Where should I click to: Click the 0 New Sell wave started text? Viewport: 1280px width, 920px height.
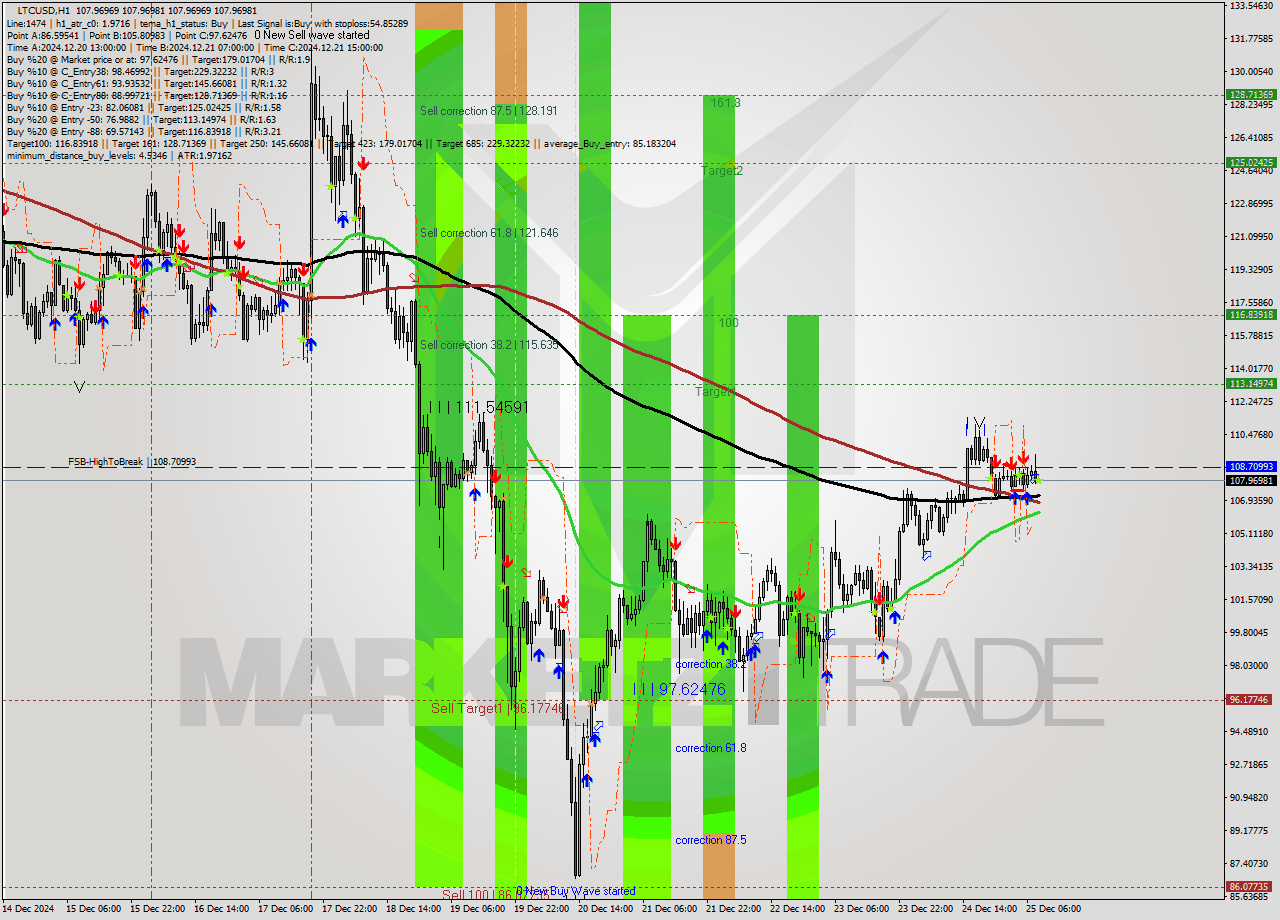[x=312, y=35]
